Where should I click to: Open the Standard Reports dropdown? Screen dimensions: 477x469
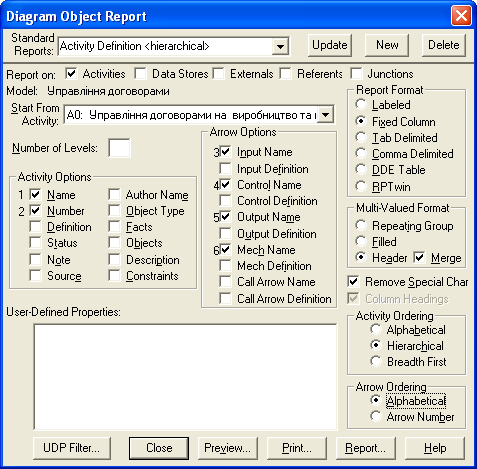coord(280,46)
